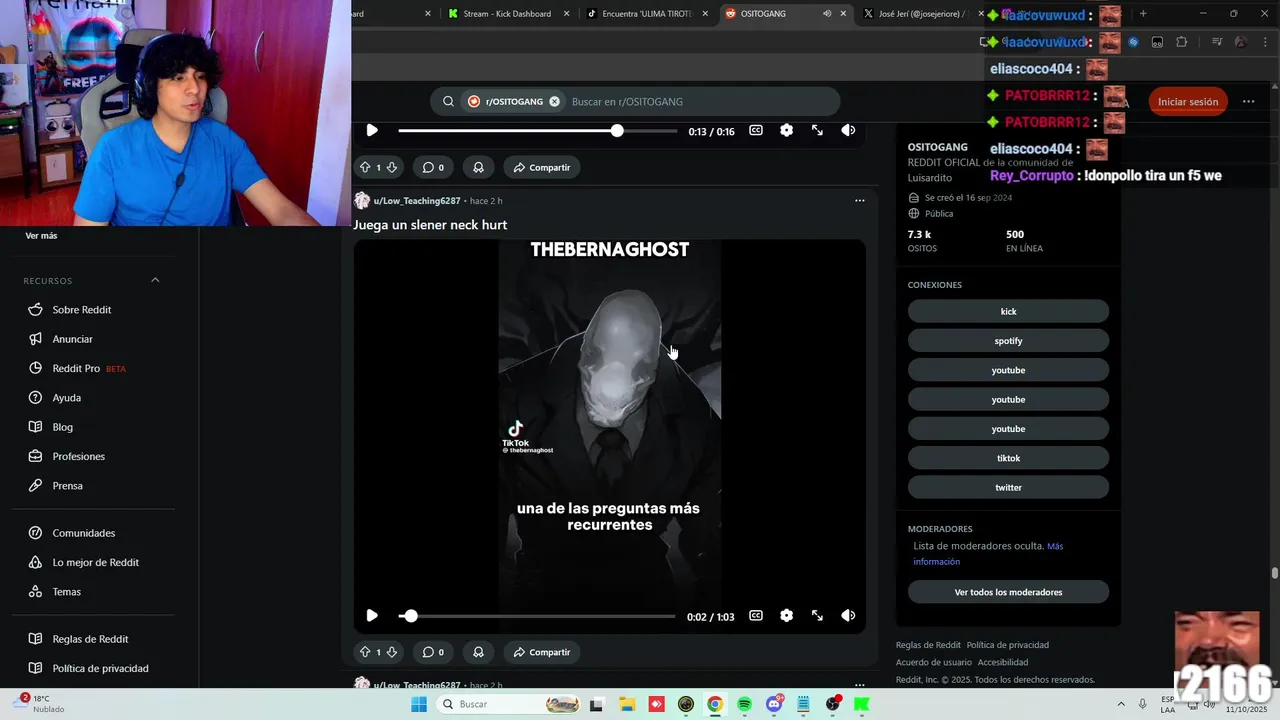Viewport: 1280px width, 720px height.
Task: Switch to the Encuentra ULIMA TikTok tab
Action: [x=647, y=14]
